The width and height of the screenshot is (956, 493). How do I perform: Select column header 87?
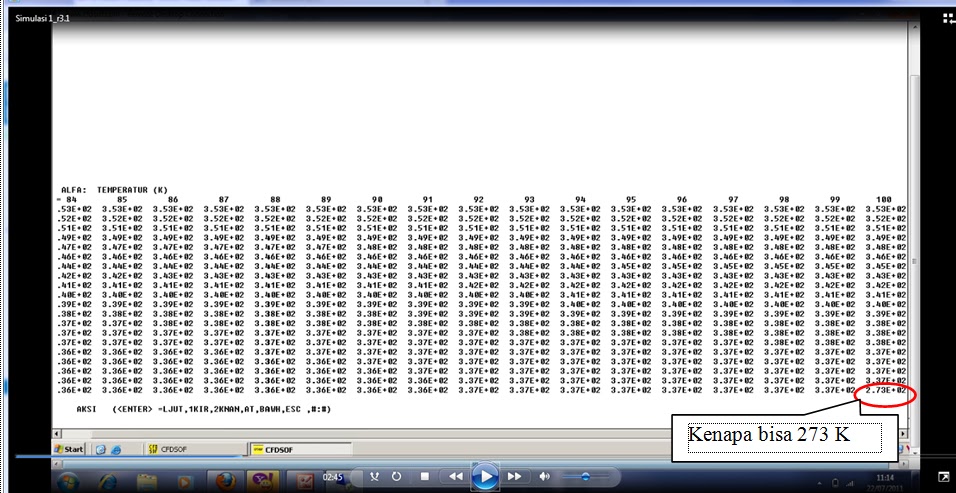[x=223, y=199]
